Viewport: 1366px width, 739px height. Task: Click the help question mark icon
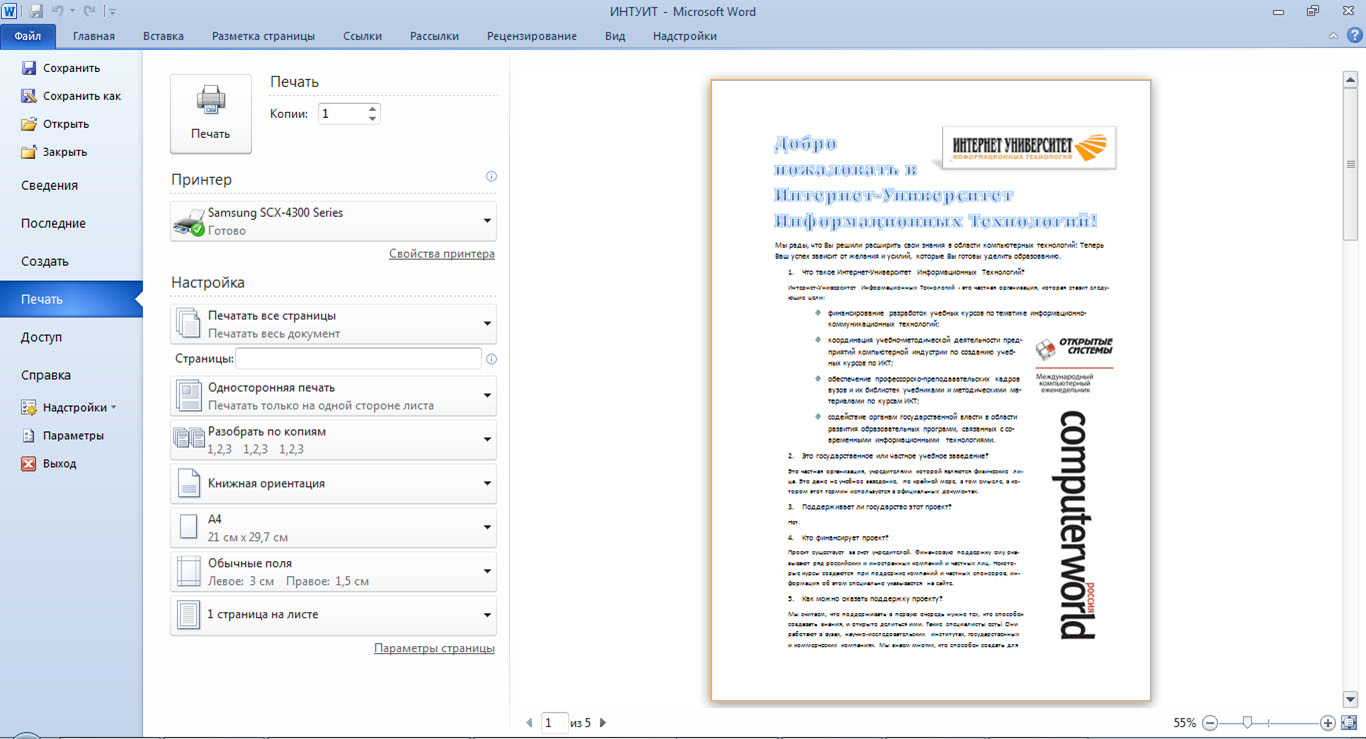pos(1354,35)
